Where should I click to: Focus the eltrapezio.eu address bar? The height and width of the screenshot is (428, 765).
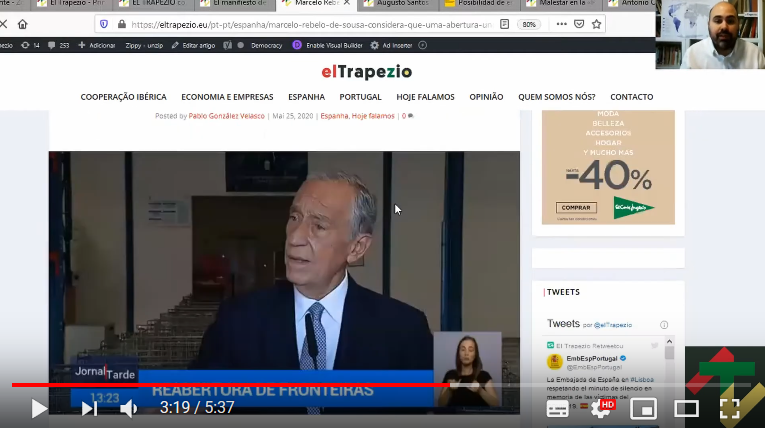pos(311,24)
